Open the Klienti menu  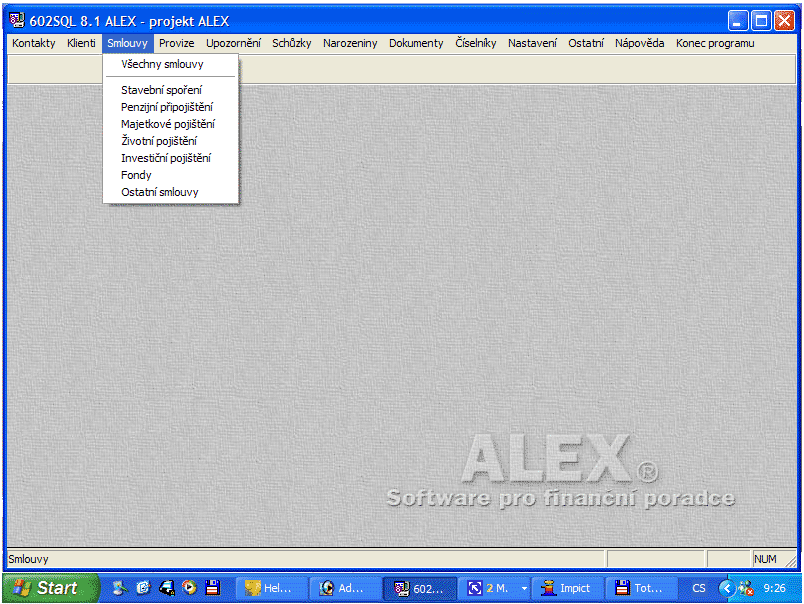(x=81, y=43)
